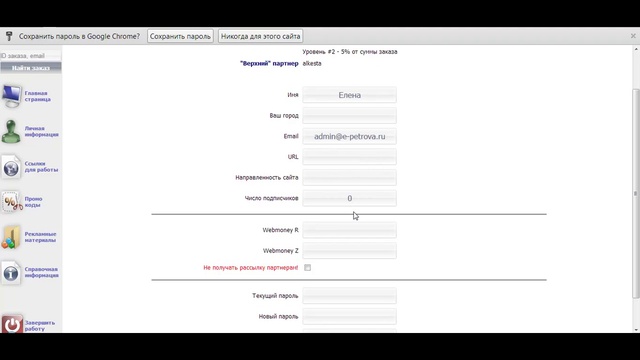
Task: Click the Найти заказ button
Action: pyautogui.click(x=31, y=68)
